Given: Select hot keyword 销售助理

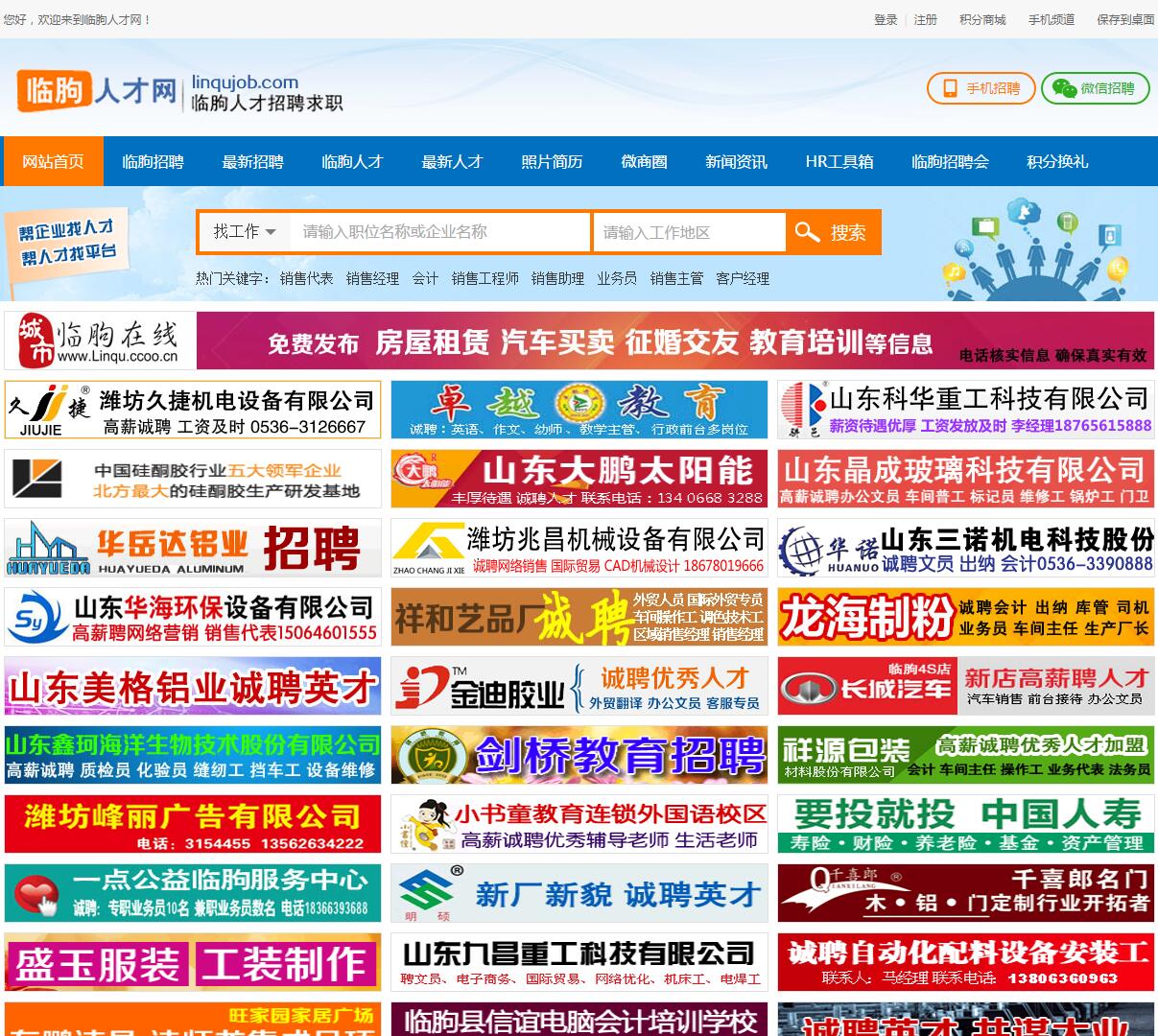Looking at the screenshot, I should click(557, 278).
